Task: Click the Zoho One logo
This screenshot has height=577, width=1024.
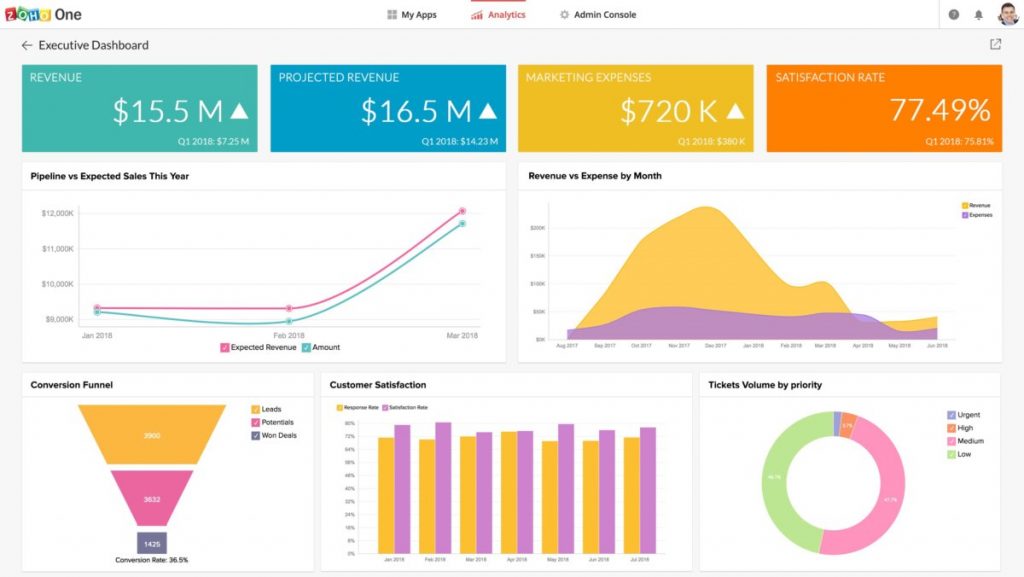Action: 44,14
